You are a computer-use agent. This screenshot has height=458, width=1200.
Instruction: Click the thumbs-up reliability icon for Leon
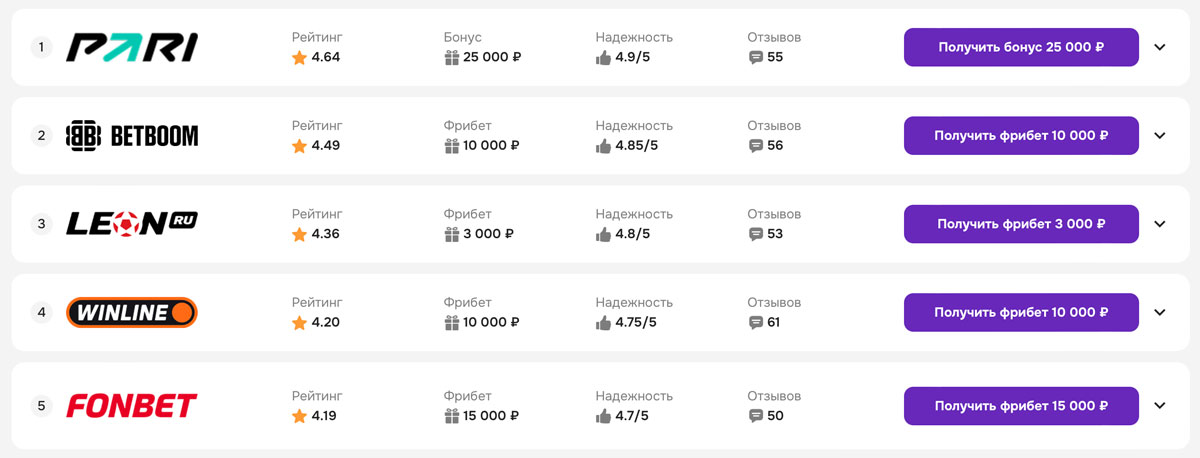click(x=603, y=234)
